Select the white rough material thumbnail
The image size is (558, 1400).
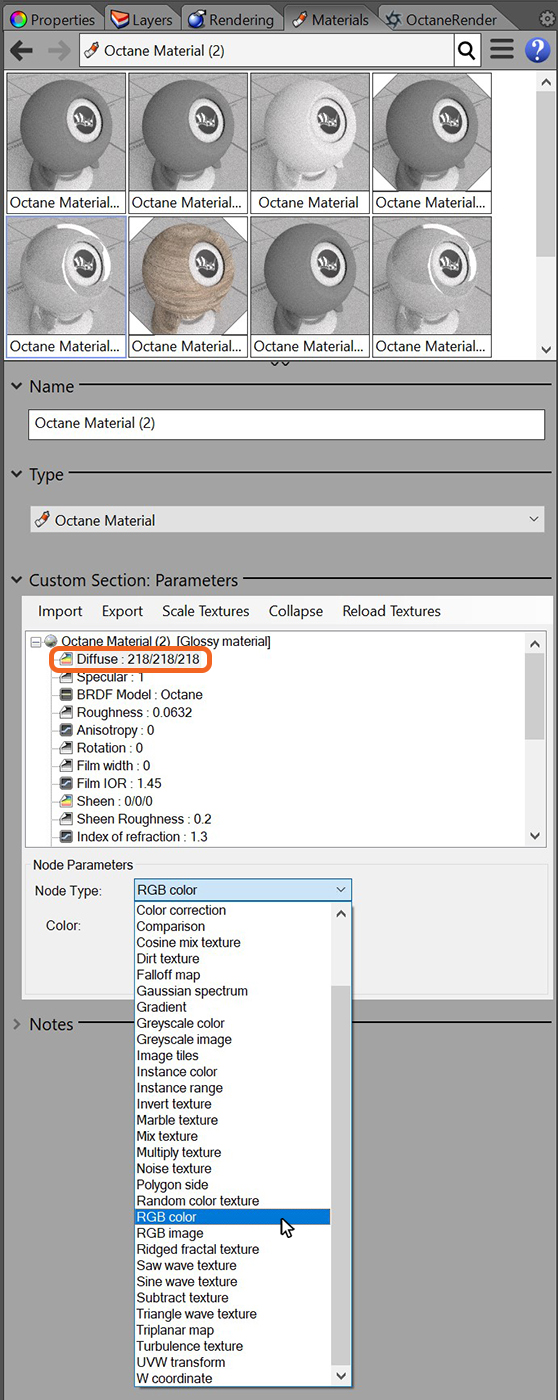[x=310, y=141]
